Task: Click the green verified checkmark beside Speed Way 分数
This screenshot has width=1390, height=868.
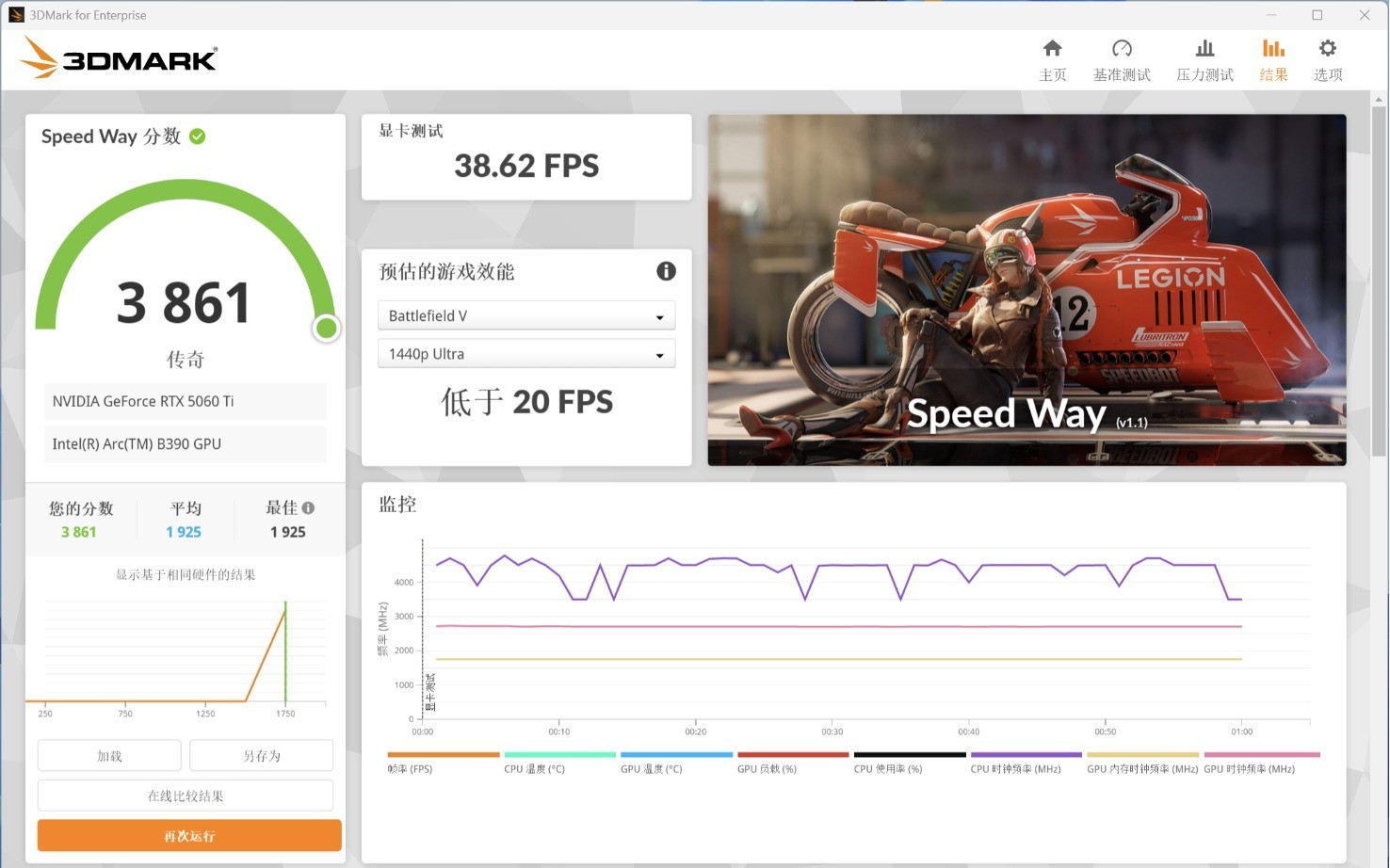Action: pyautogui.click(x=197, y=136)
